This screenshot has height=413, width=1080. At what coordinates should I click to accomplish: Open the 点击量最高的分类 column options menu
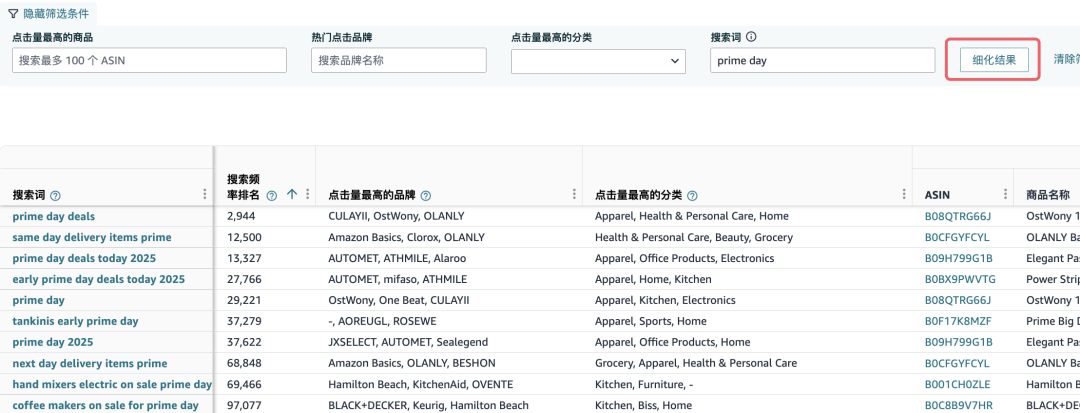tap(905, 195)
